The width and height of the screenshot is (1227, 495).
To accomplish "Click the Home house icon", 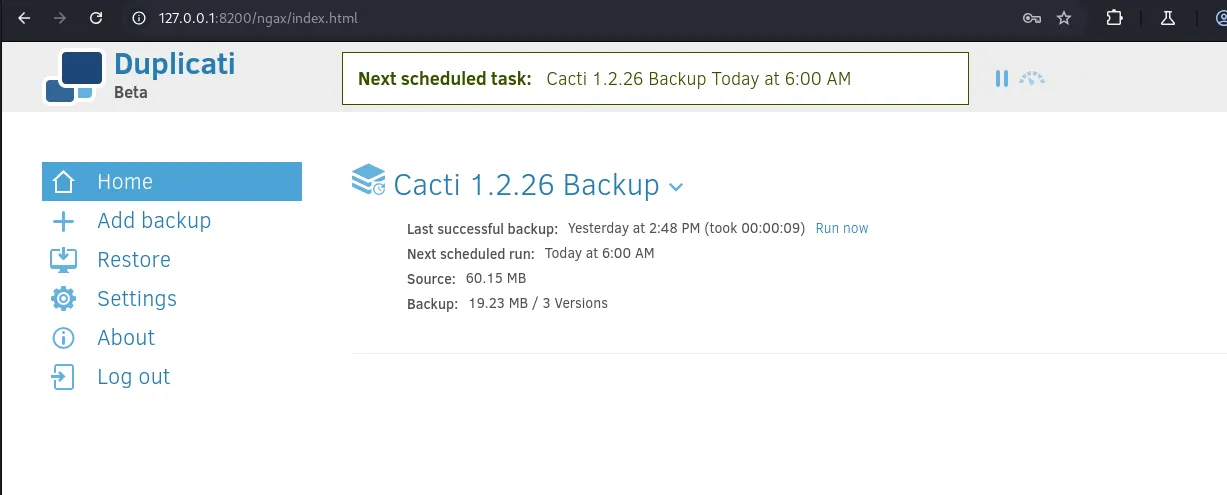I will tap(63, 182).
